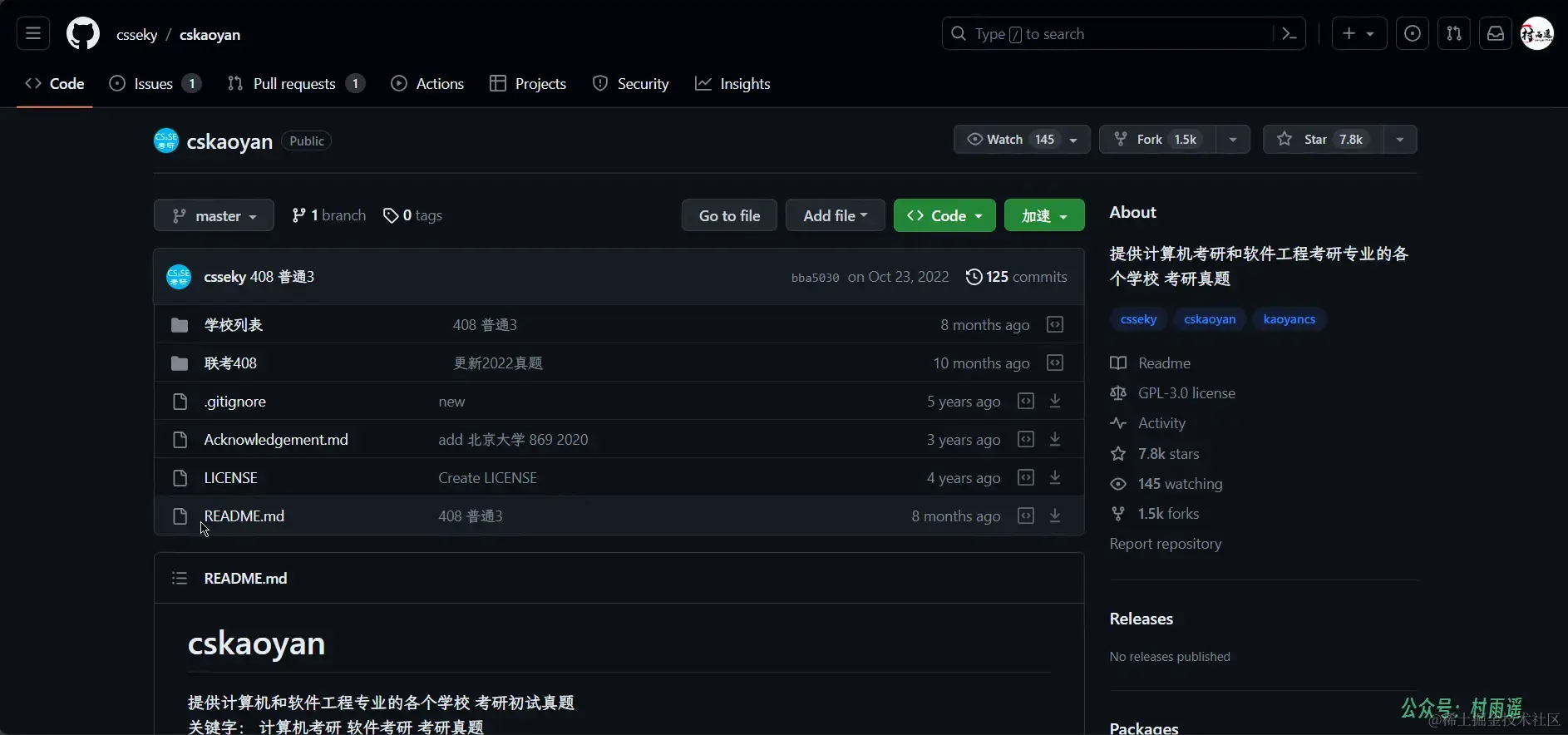
Task: Switch to the Security tab
Action: (x=630, y=84)
